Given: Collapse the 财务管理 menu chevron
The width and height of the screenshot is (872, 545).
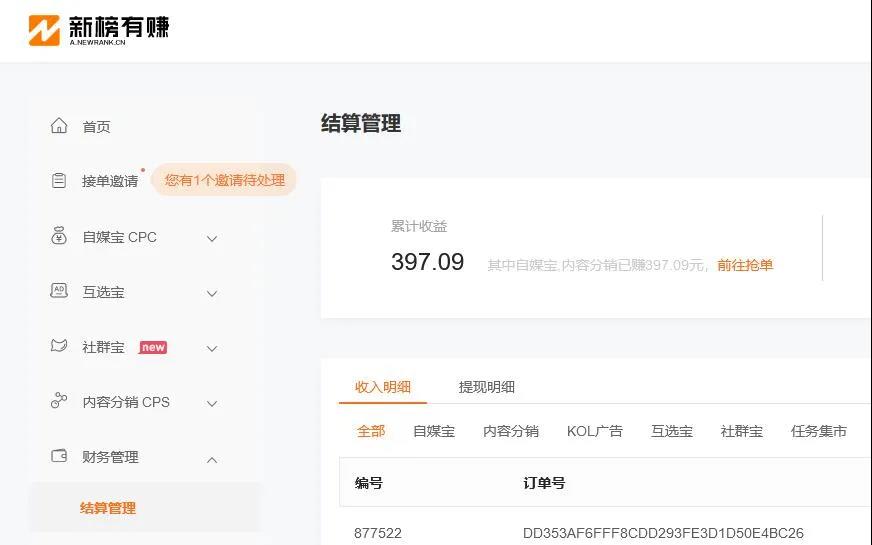Looking at the screenshot, I should 212,458.
